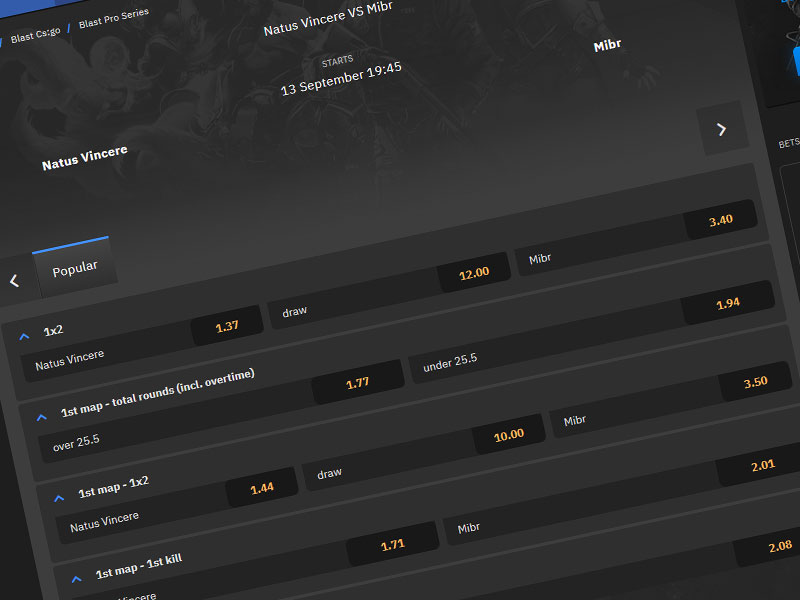This screenshot has width=800, height=600.
Task: Select Mibr at 3.40 odds
Action: (x=636, y=238)
